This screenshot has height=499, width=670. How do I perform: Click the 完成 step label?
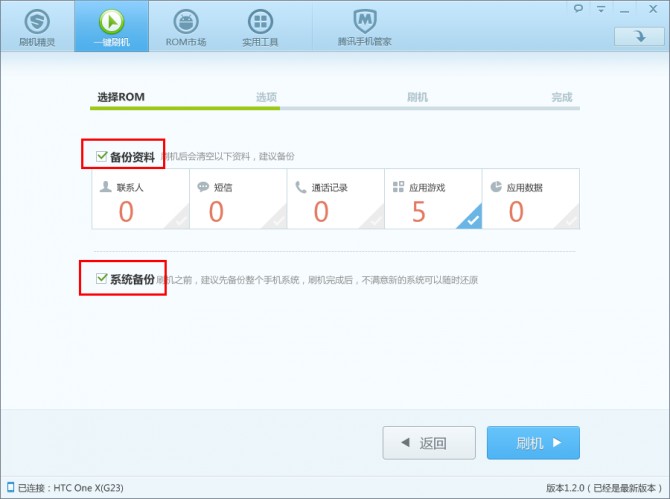(x=562, y=97)
